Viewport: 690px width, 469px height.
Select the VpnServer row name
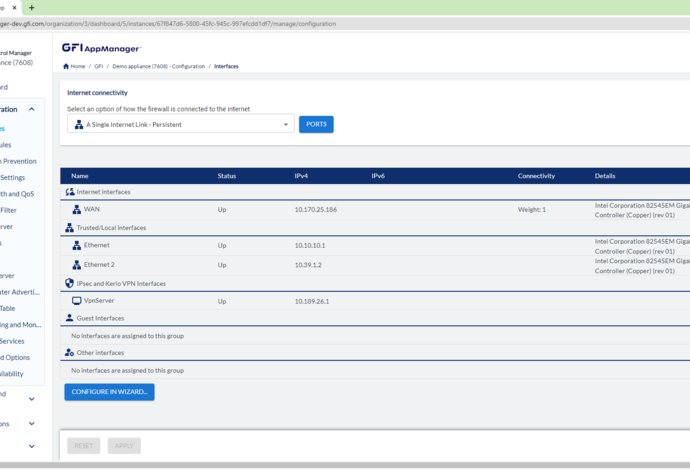(x=99, y=300)
